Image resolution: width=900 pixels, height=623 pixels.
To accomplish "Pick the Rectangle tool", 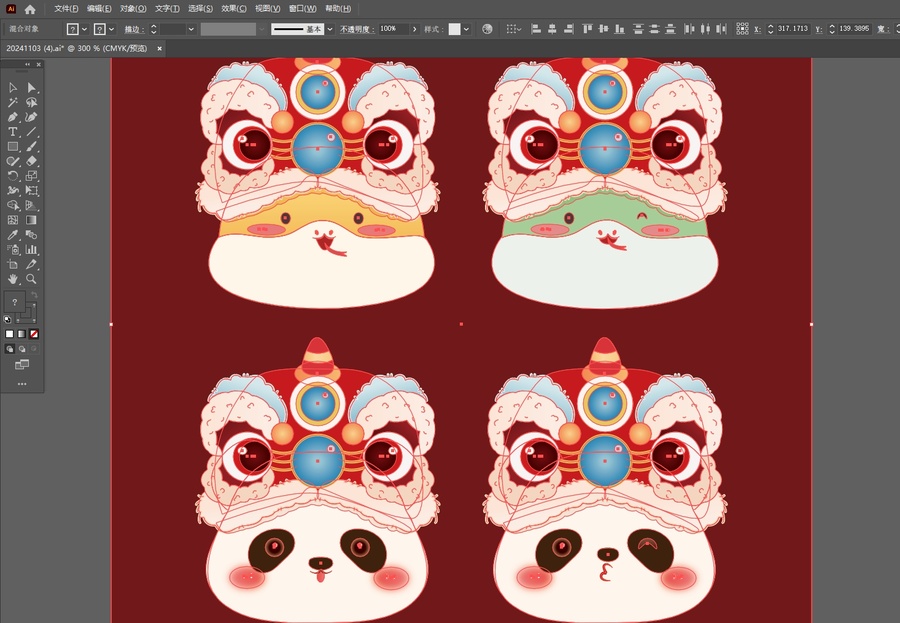I will coord(13,146).
